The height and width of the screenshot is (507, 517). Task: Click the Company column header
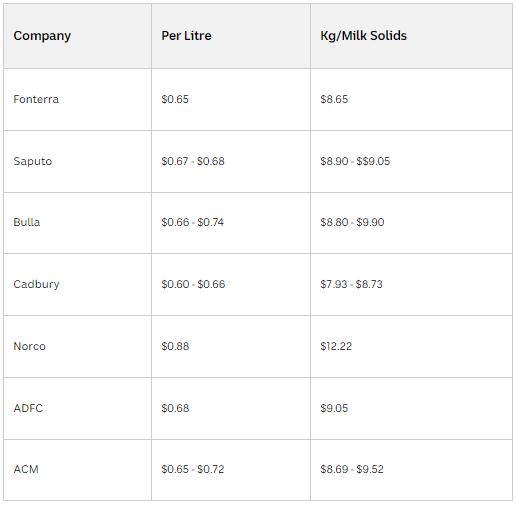click(x=77, y=36)
